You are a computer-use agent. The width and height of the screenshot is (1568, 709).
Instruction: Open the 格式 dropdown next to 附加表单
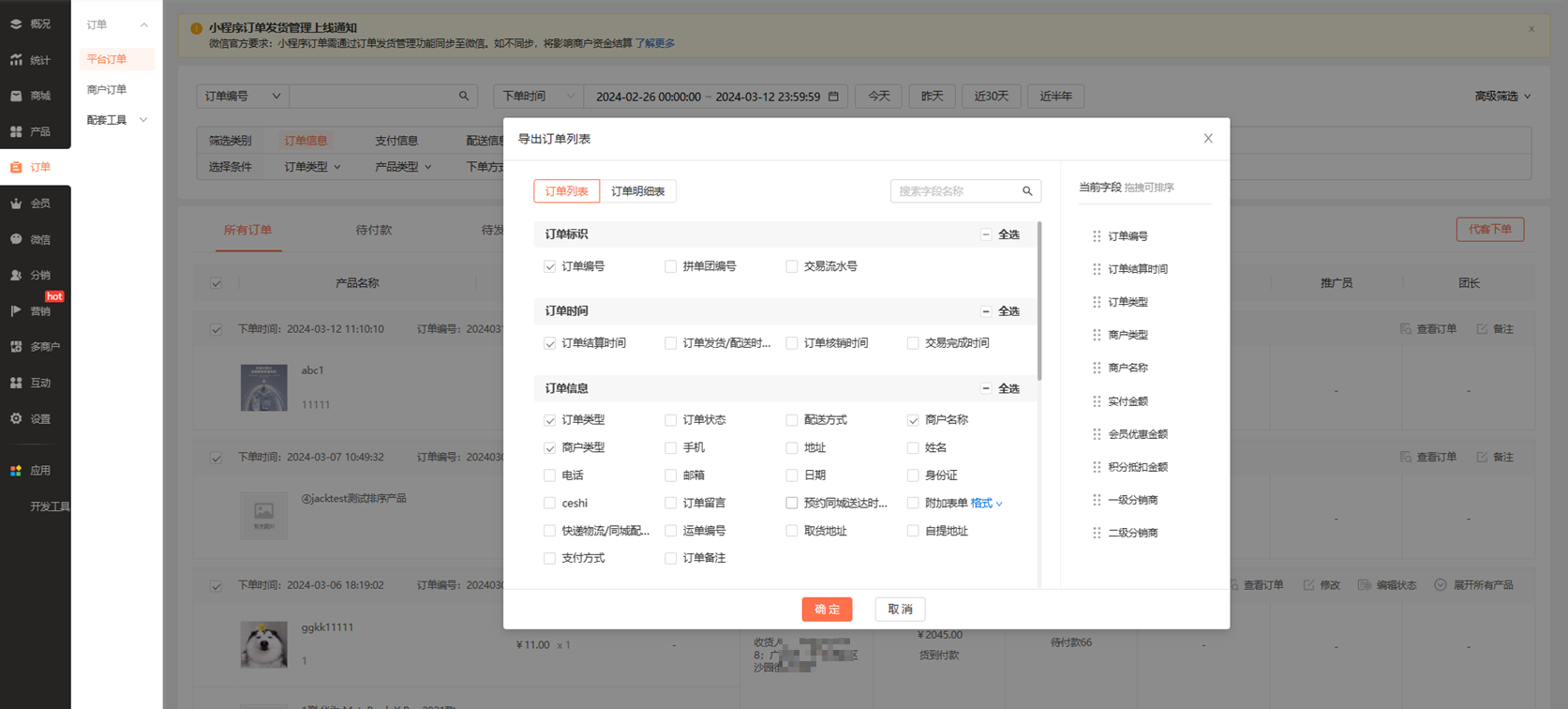tap(987, 504)
